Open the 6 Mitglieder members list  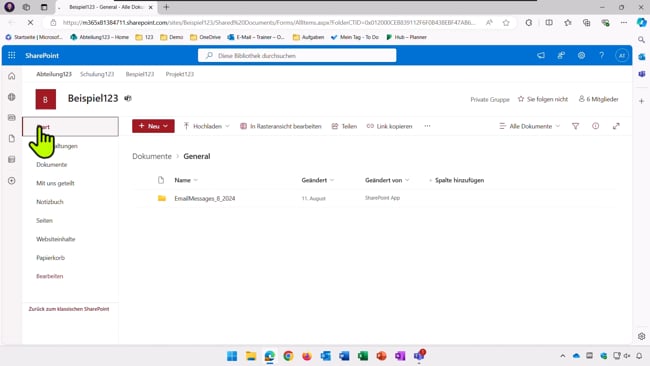tap(599, 99)
